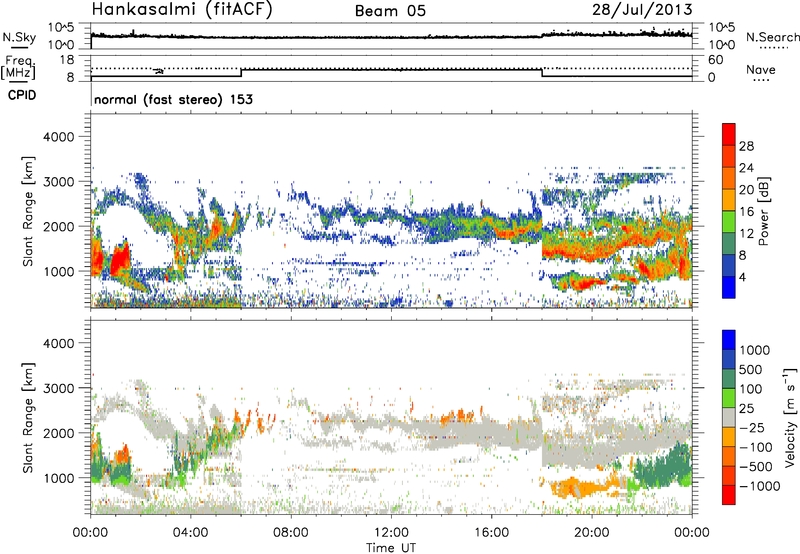The height and width of the screenshot is (554, 800).
Task: Click the '18' frequency axis tick
Action: [67, 60]
